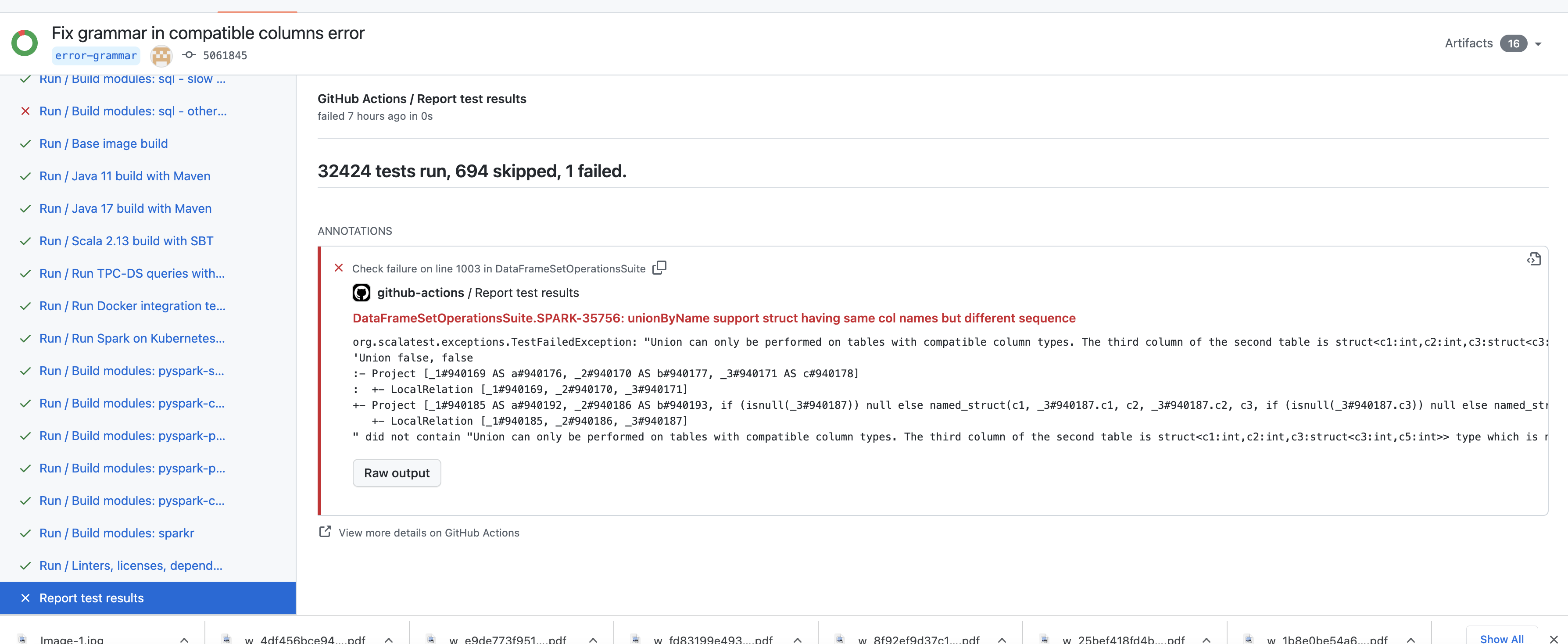The height and width of the screenshot is (644, 1568).
Task: Click Show All downloads
Action: tap(1502, 639)
